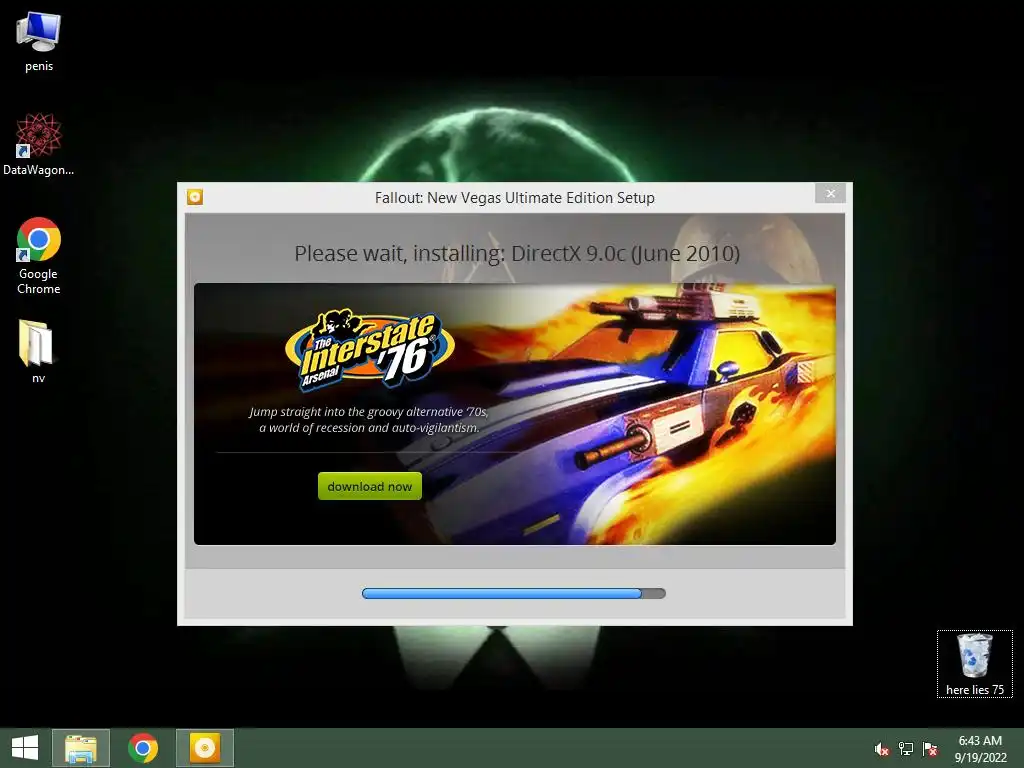1024x768 pixels.
Task: Open the DataWagon shortcut icon
Action: pos(39,144)
